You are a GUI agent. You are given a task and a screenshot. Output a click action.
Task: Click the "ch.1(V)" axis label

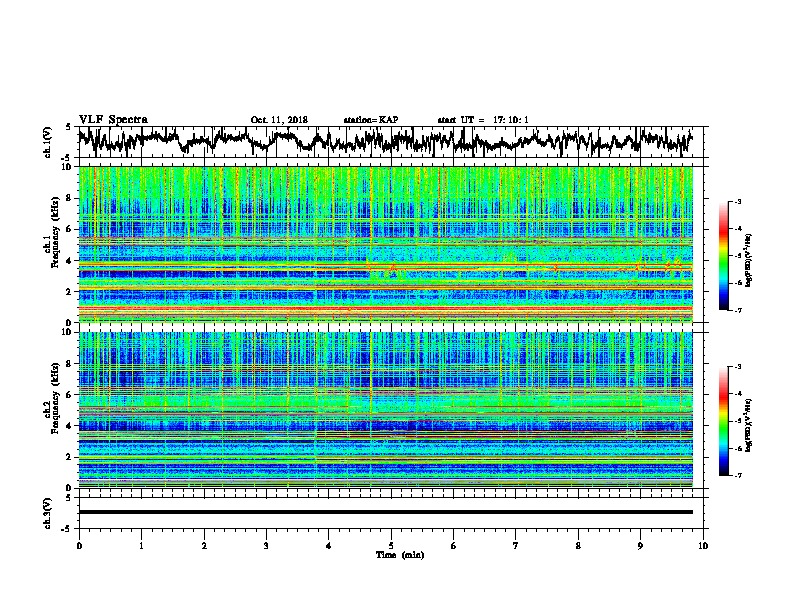pyautogui.click(x=48, y=142)
